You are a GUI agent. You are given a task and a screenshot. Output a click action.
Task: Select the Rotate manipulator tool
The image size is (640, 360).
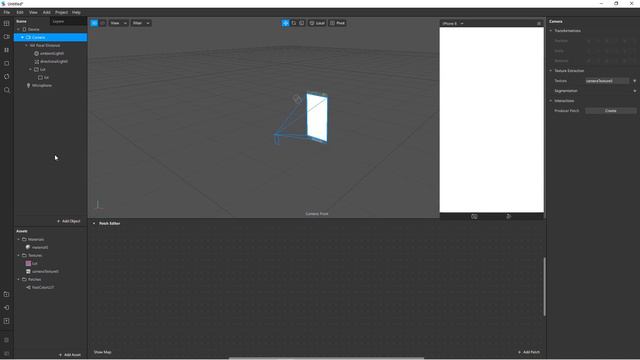(x=294, y=23)
